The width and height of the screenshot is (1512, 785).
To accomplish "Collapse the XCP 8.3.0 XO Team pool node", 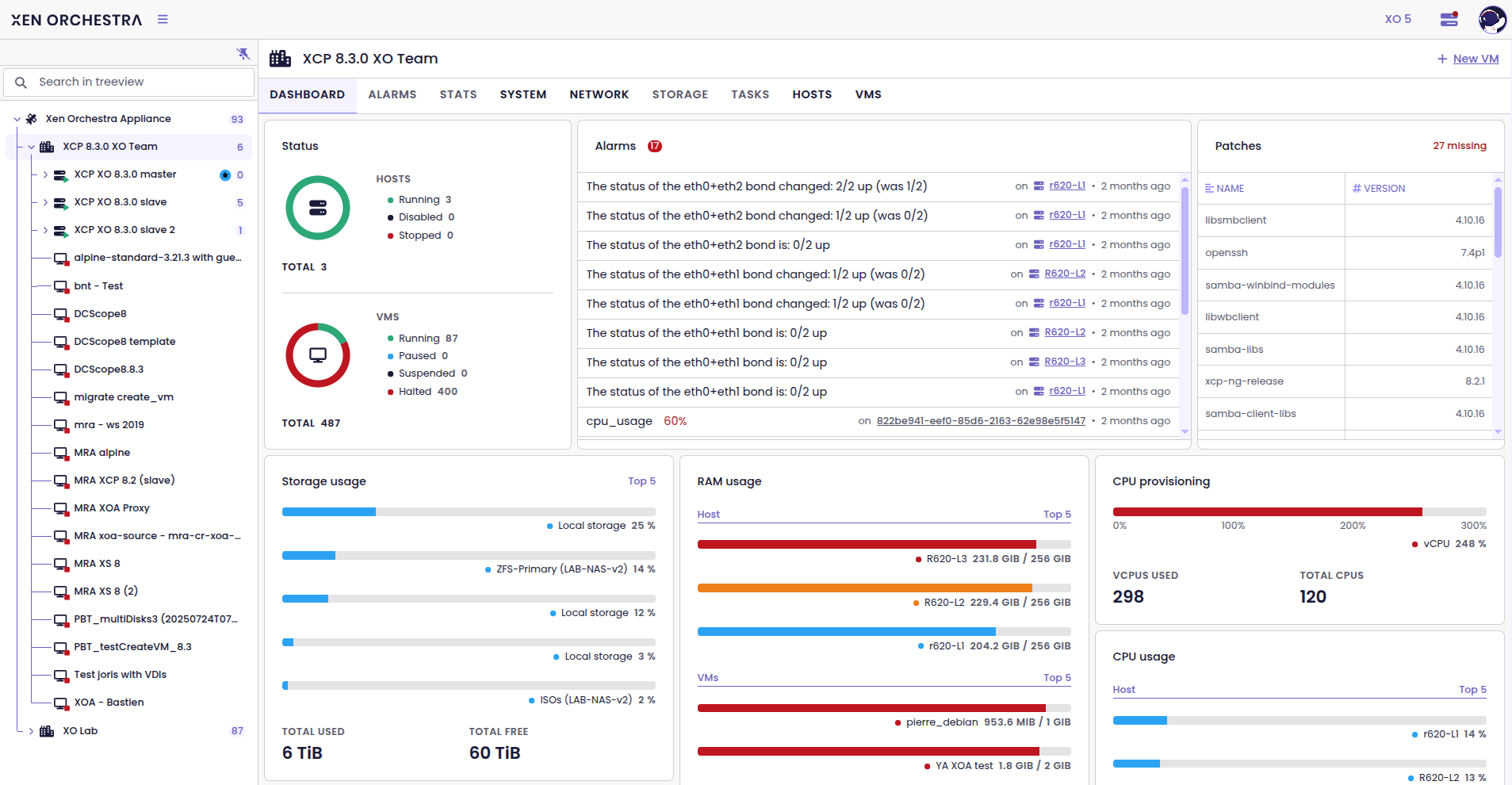I will coord(31,147).
